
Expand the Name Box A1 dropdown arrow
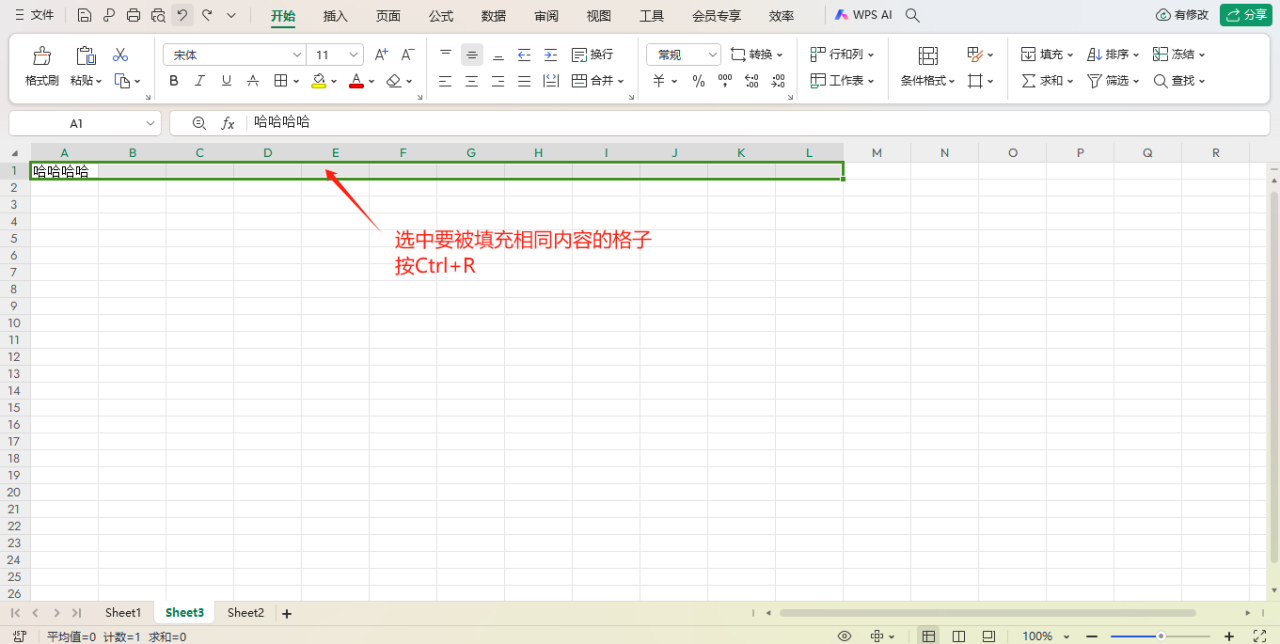[x=151, y=123]
